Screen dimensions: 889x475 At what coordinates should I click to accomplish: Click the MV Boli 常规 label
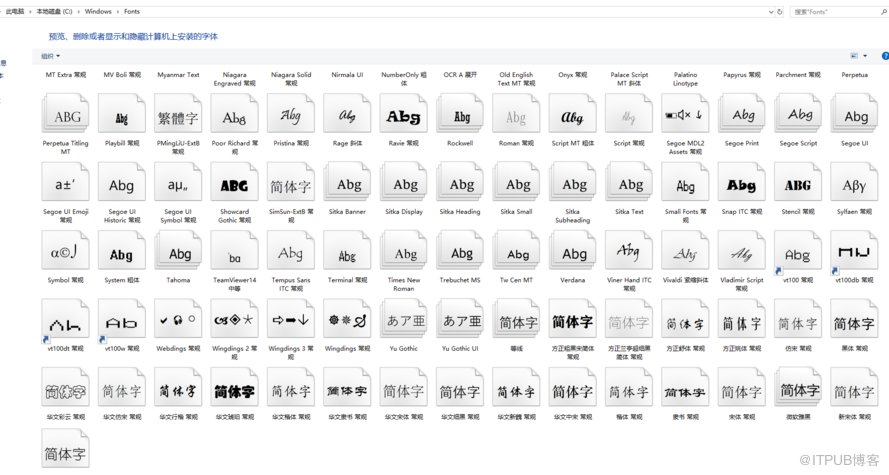coord(121,75)
